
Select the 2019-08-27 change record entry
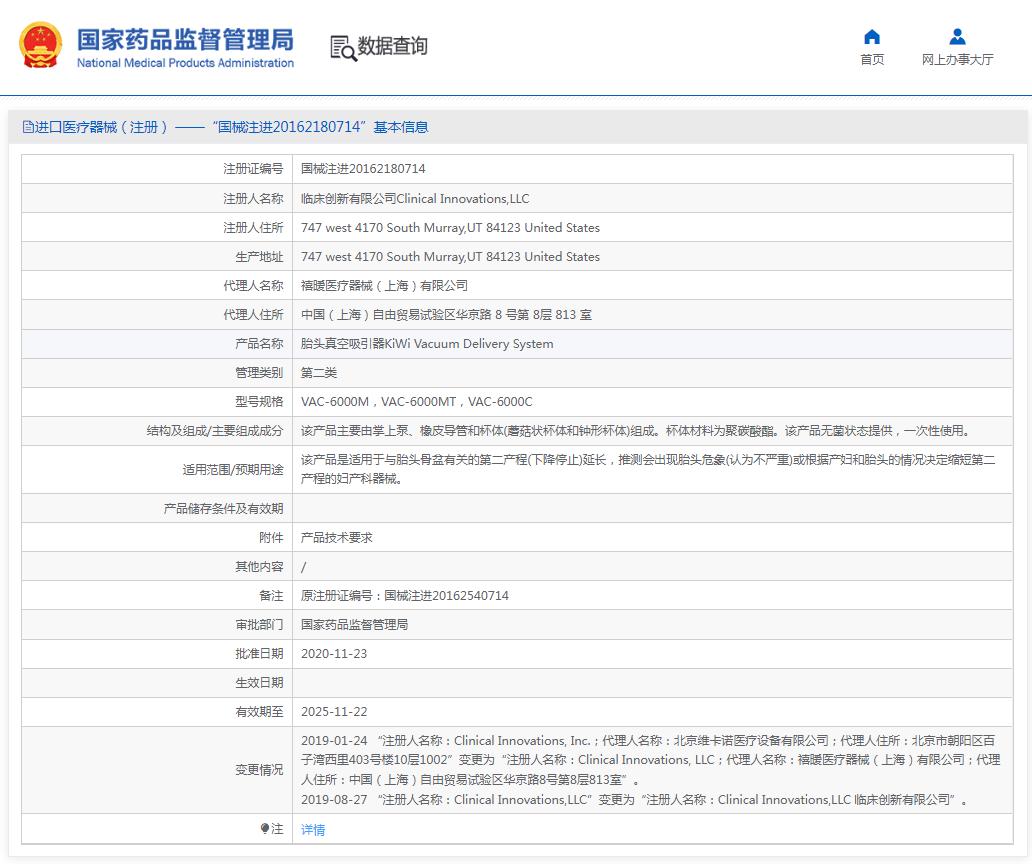(x=634, y=800)
